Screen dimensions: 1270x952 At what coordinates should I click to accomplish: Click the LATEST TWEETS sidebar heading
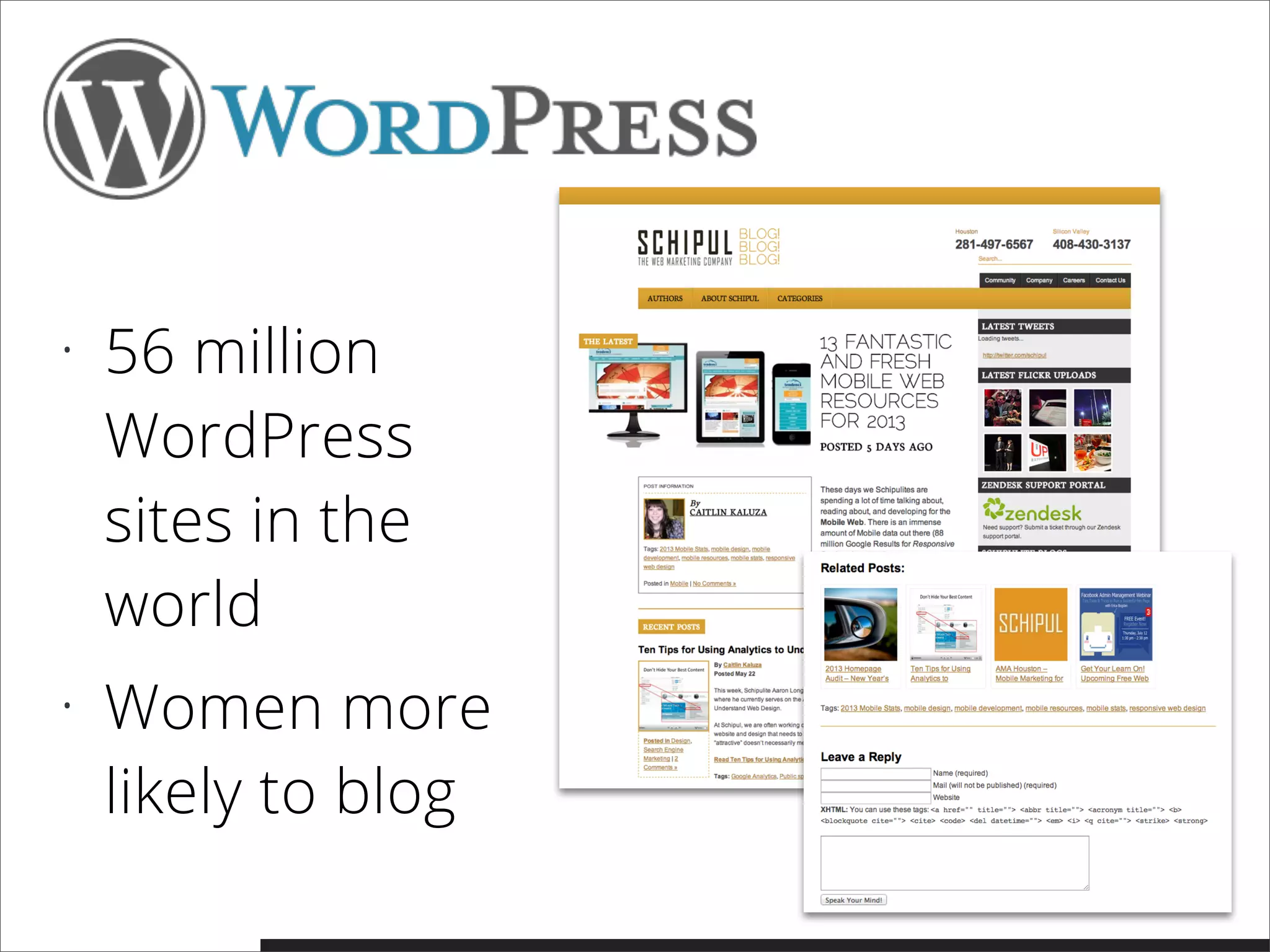point(1054,327)
